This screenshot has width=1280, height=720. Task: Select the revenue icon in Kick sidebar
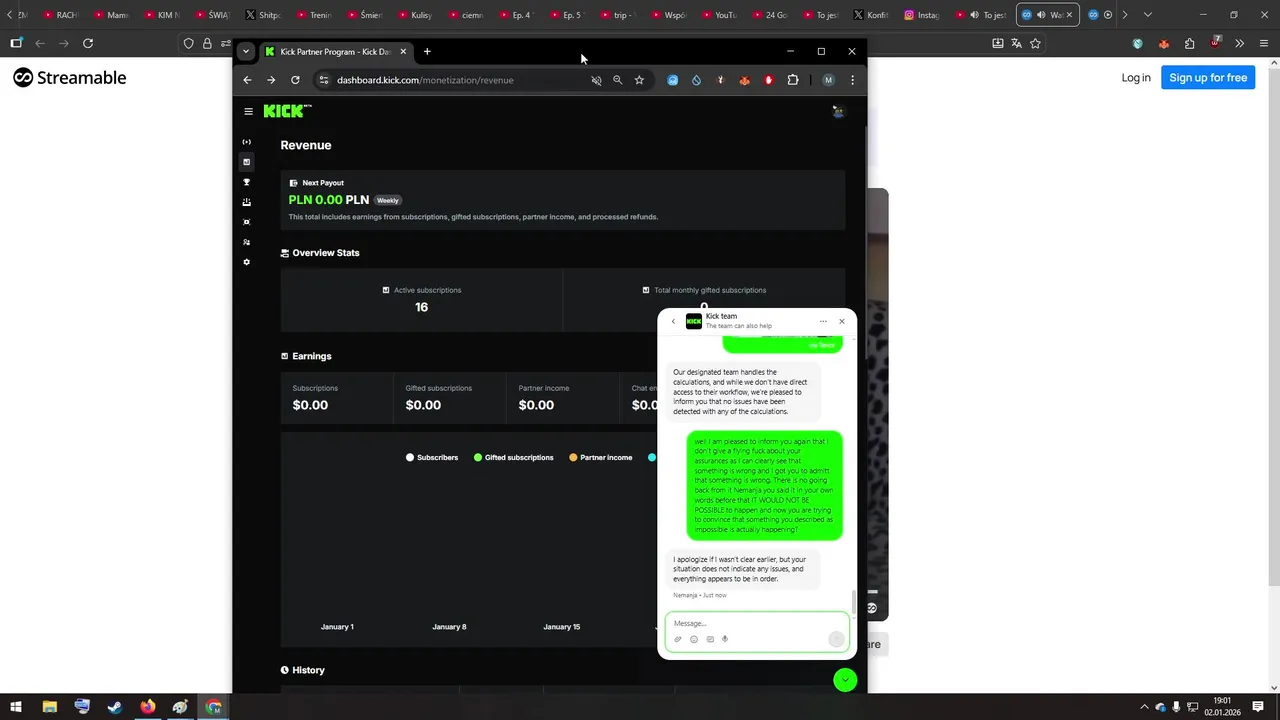[246, 162]
